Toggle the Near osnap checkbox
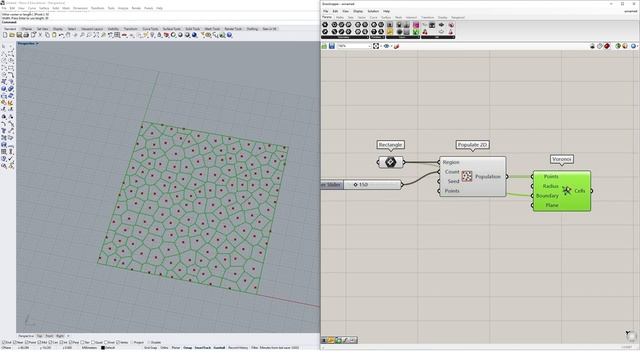 point(15,342)
